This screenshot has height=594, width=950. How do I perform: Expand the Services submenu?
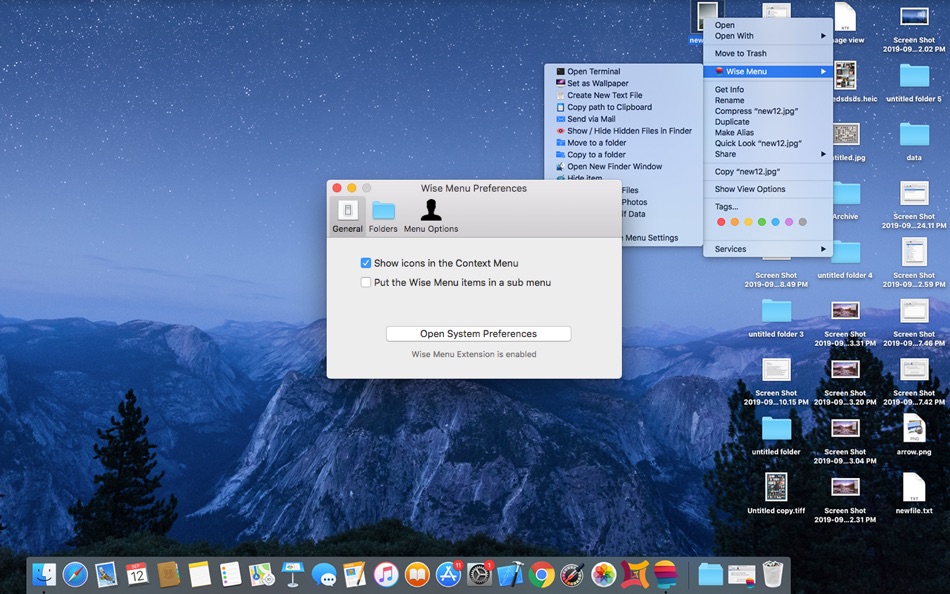768,249
